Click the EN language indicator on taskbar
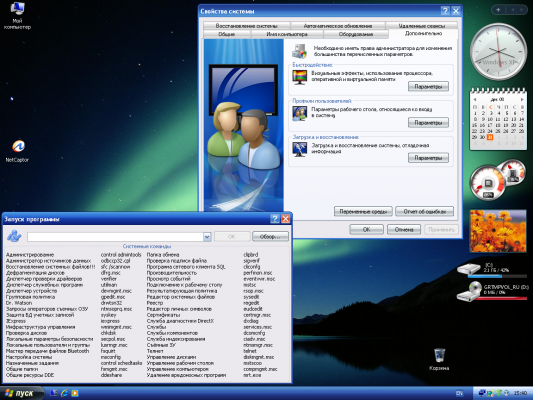 pyautogui.click(x=459, y=394)
